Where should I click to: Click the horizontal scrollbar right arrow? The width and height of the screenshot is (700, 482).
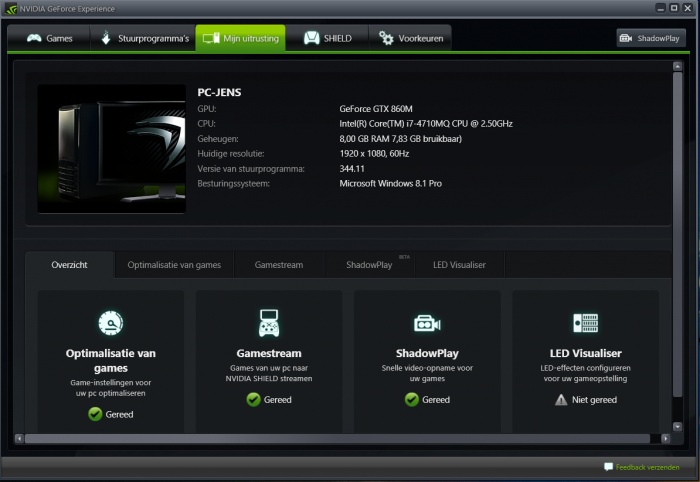coord(666,438)
